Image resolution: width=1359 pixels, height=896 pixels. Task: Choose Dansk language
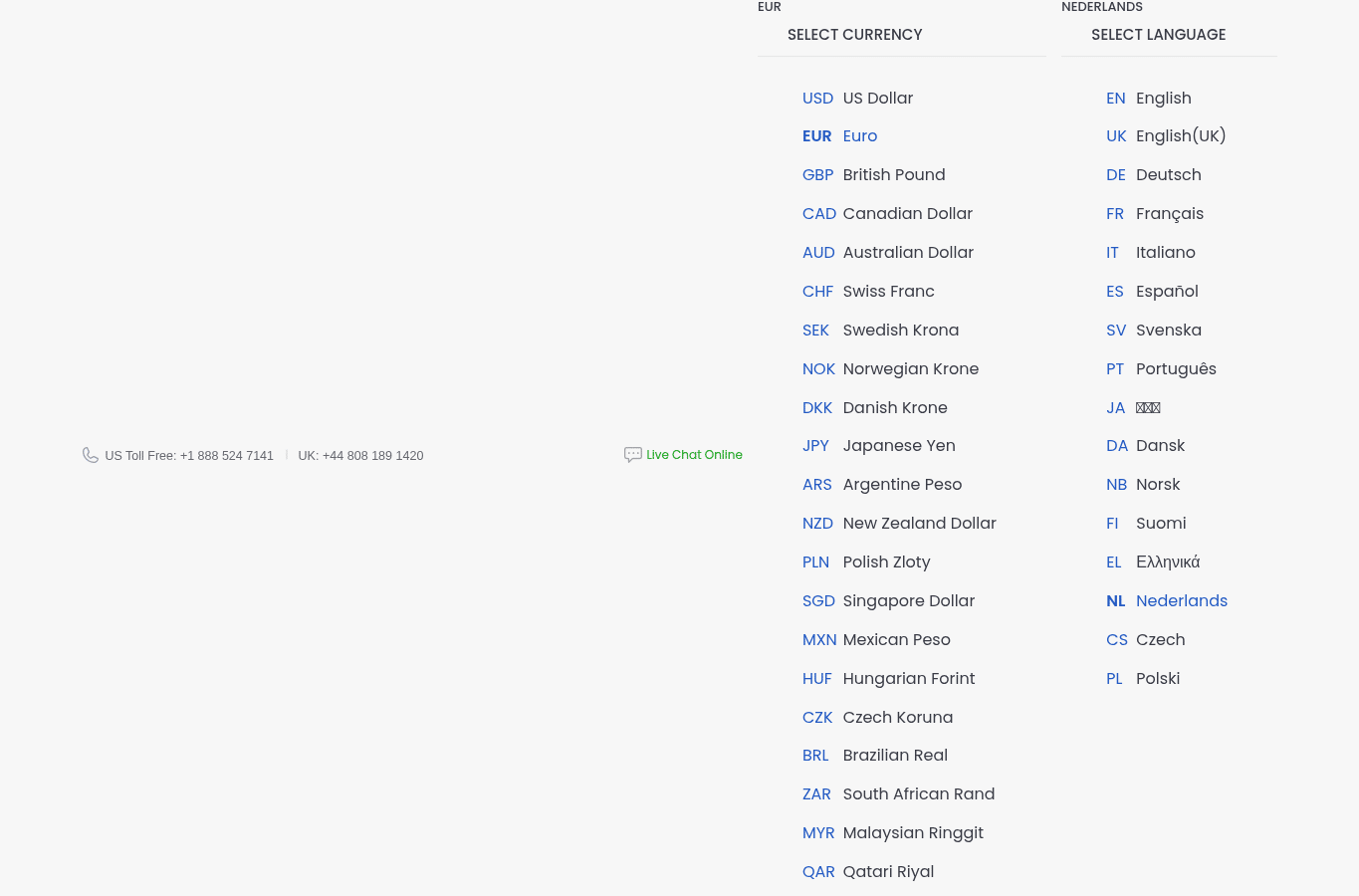(1146, 446)
